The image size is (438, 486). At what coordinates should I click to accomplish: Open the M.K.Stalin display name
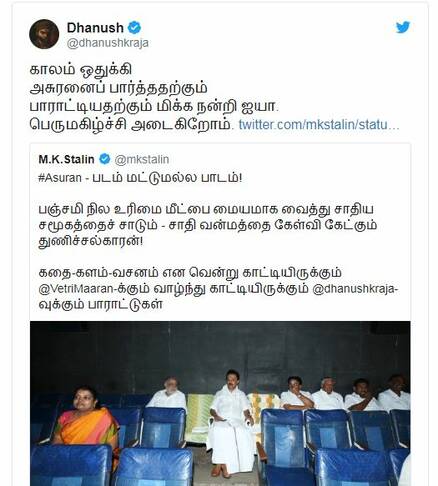[66, 159]
